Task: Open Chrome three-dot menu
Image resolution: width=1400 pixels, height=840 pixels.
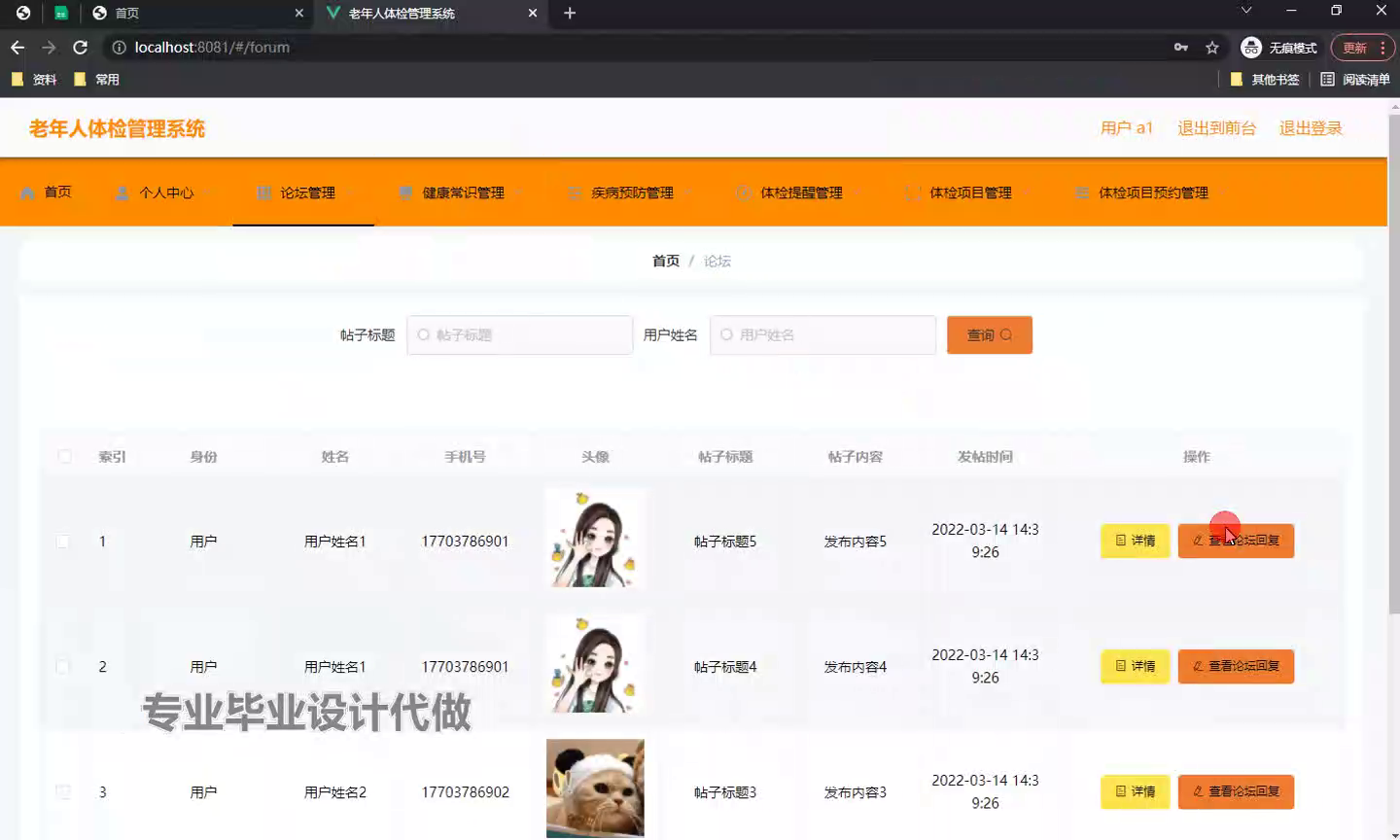Action: (x=1382, y=47)
